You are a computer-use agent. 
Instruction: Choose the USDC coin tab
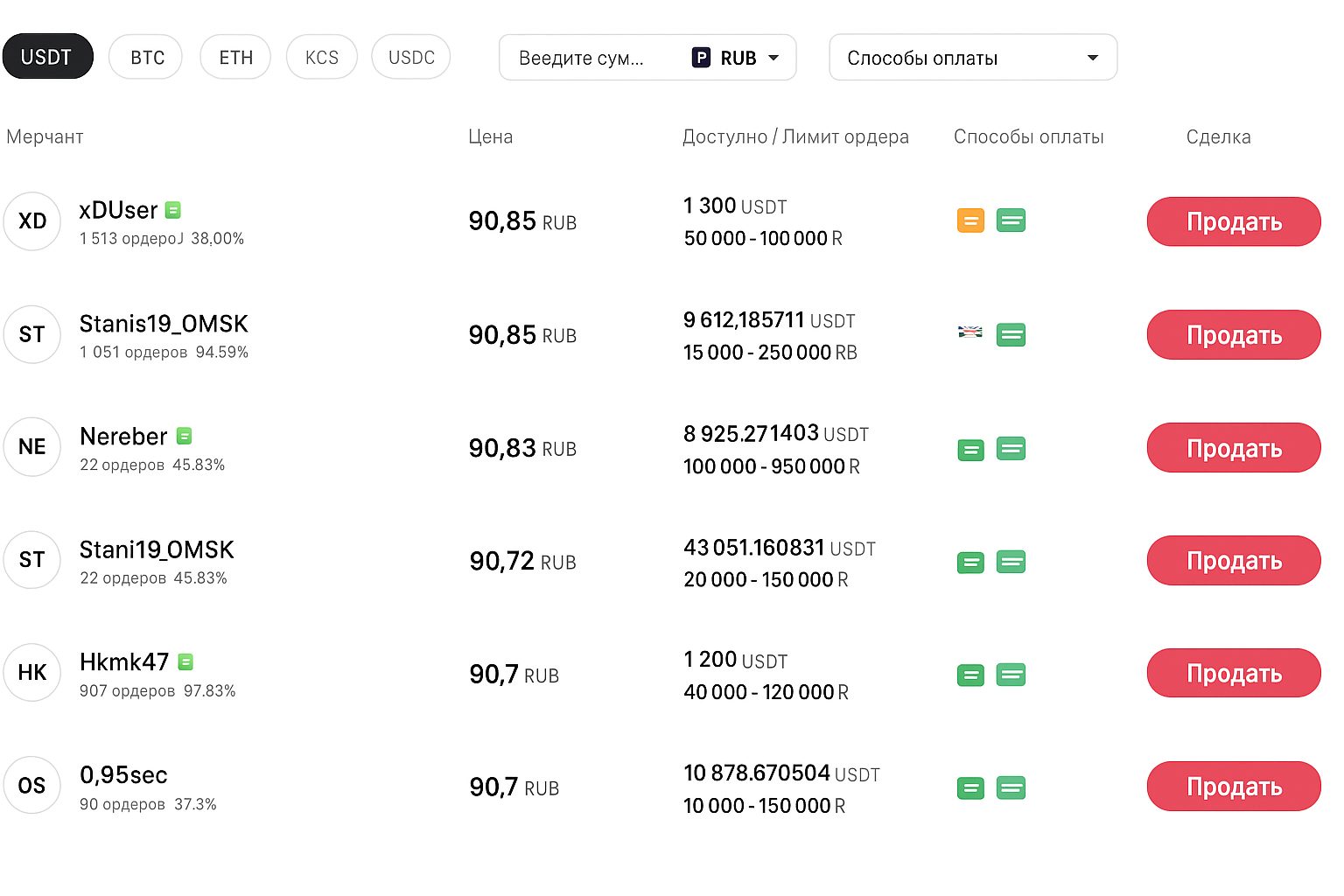411,58
